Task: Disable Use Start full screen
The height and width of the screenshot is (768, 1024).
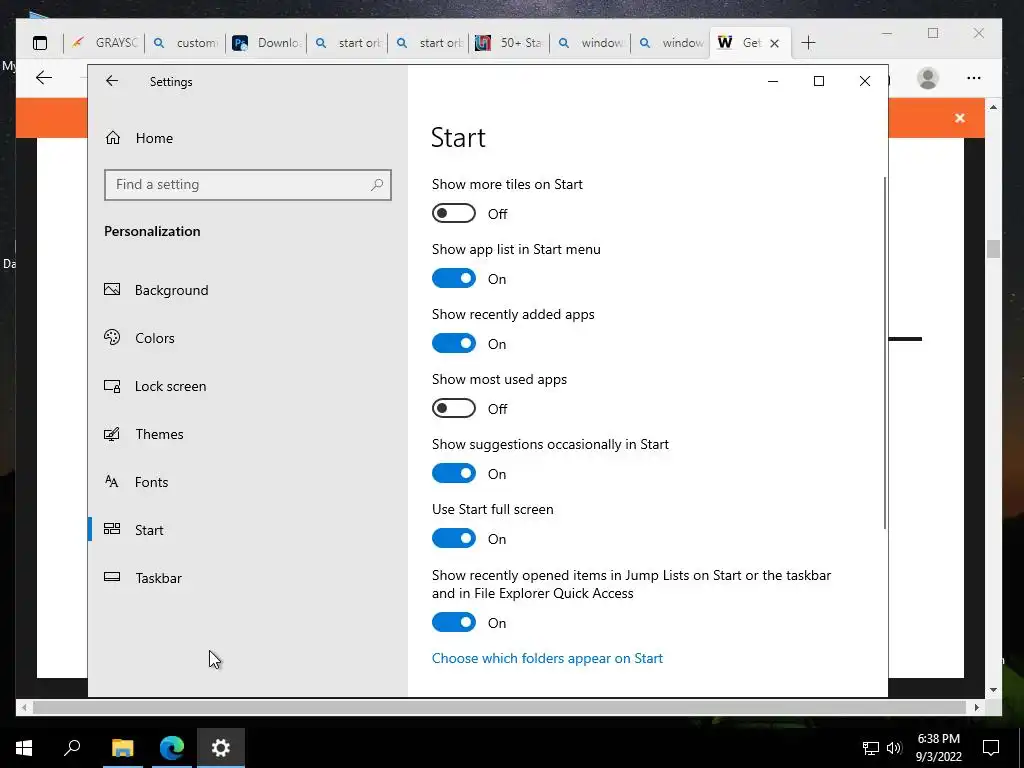Action: [x=453, y=538]
